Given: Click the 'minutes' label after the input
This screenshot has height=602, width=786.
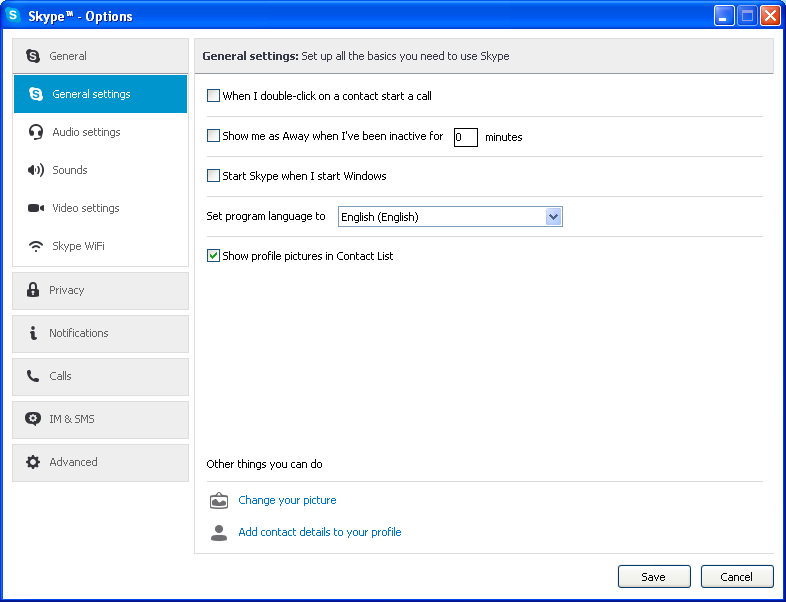Looking at the screenshot, I should click(504, 137).
